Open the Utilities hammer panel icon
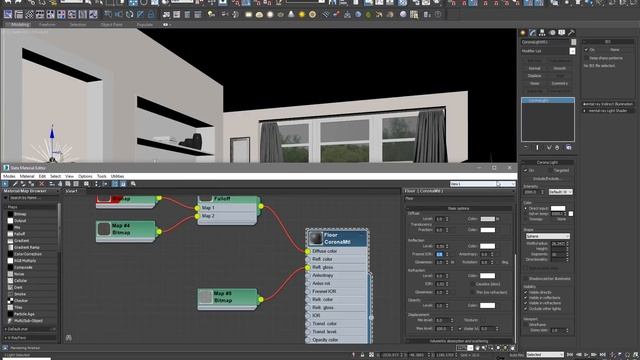 [571, 33]
